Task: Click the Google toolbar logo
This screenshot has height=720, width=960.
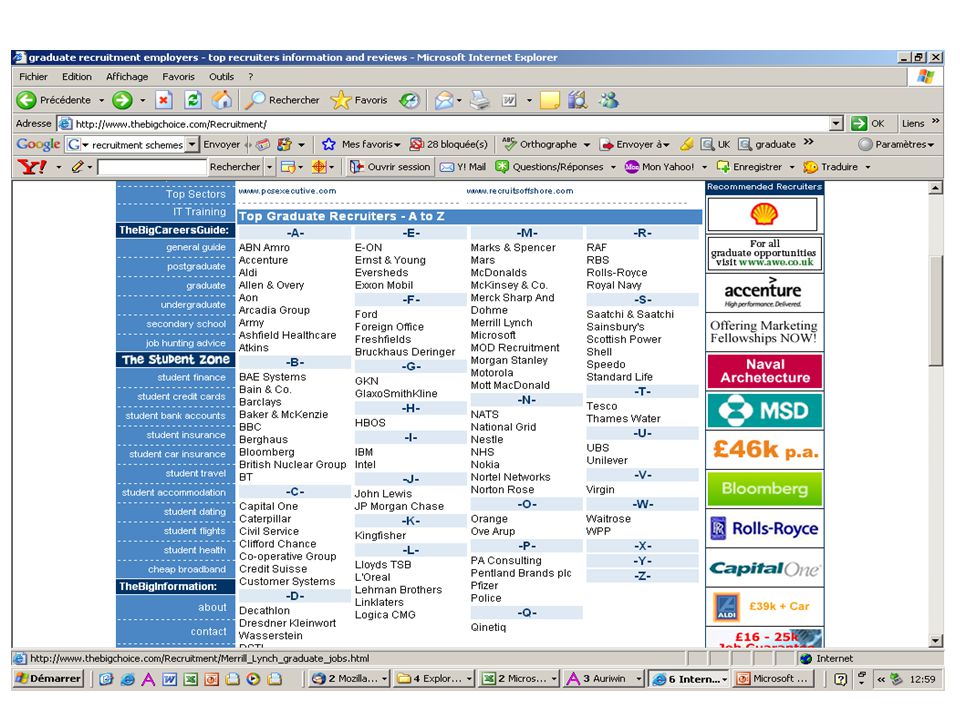Action: [x=38, y=144]
